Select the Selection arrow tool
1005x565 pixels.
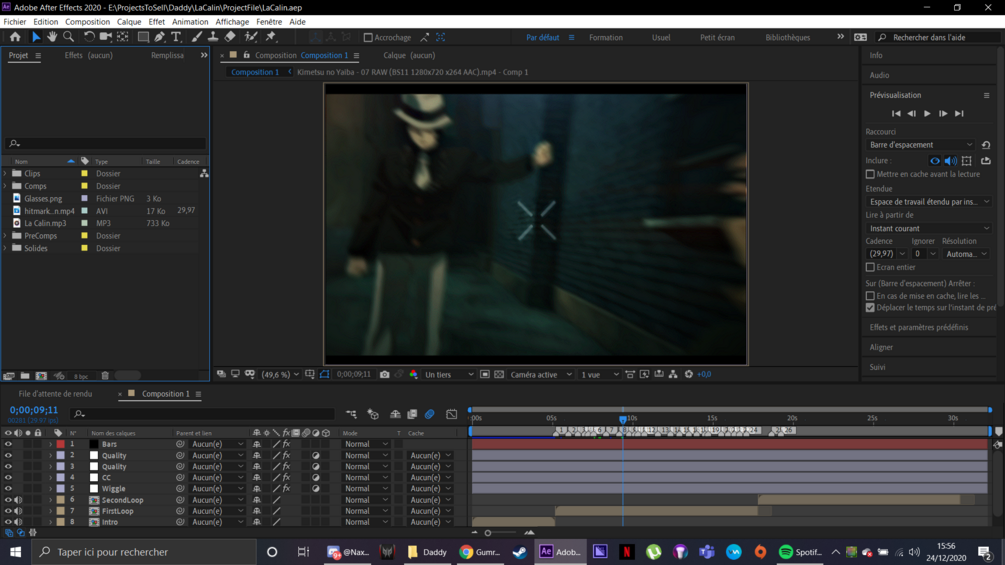pos(35,37)
